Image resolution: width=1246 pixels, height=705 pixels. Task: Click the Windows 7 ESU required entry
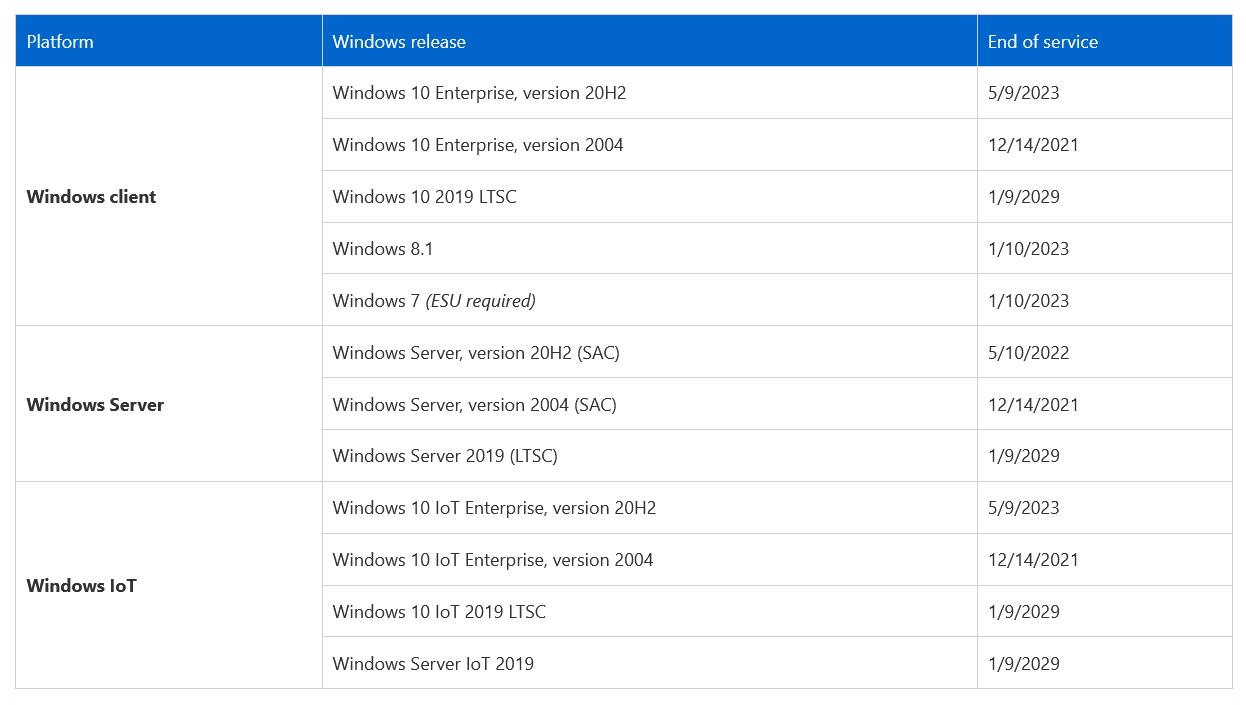[x=649, y=300]
